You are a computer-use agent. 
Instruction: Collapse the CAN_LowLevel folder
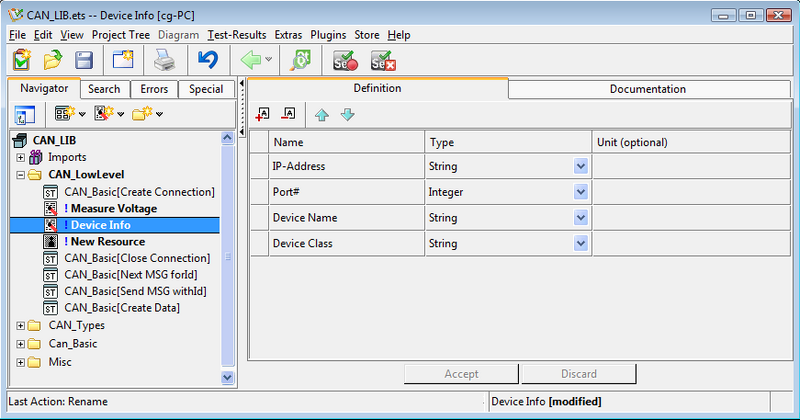point(21,174)
